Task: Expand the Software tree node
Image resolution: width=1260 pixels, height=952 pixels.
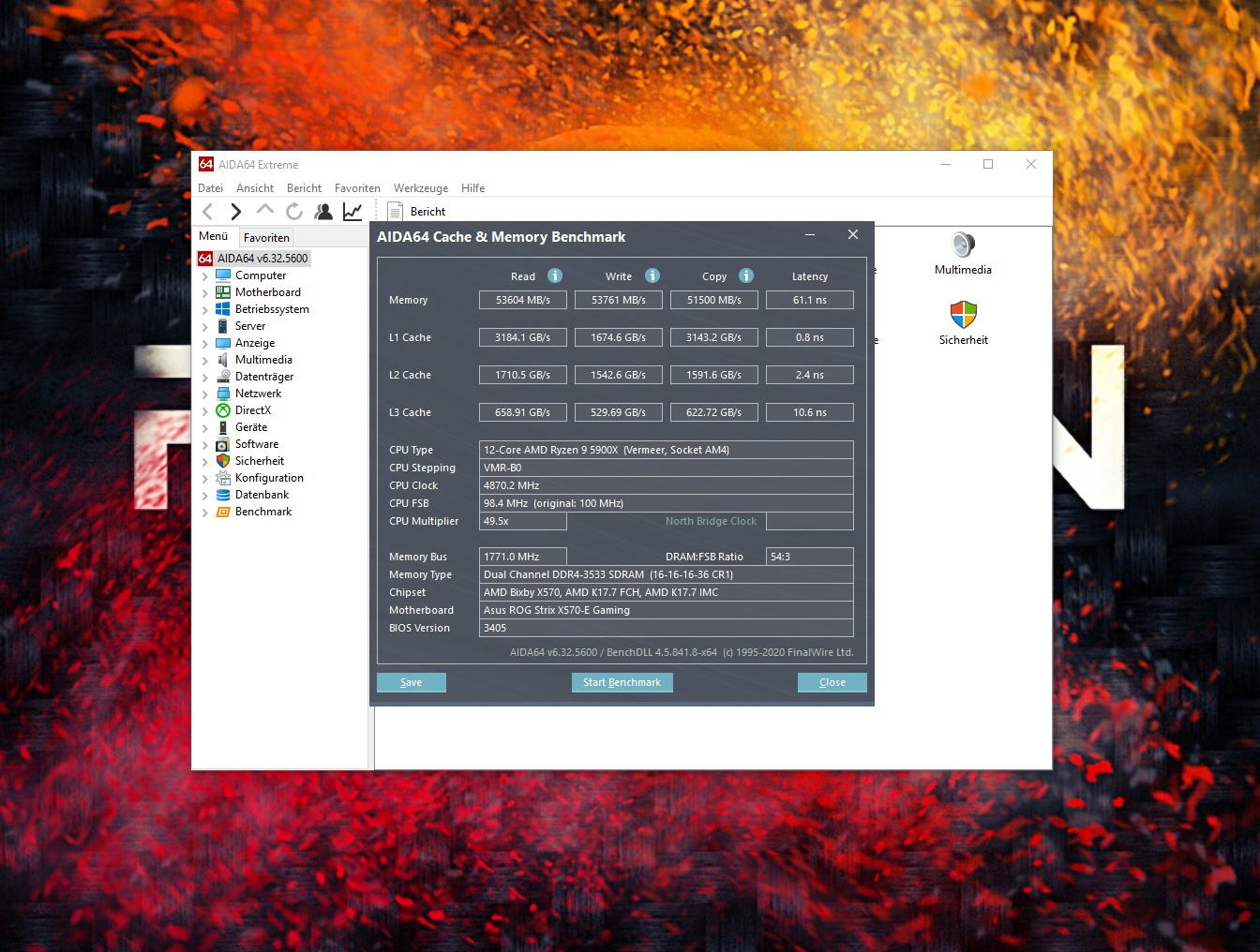Action: (205, 445)
